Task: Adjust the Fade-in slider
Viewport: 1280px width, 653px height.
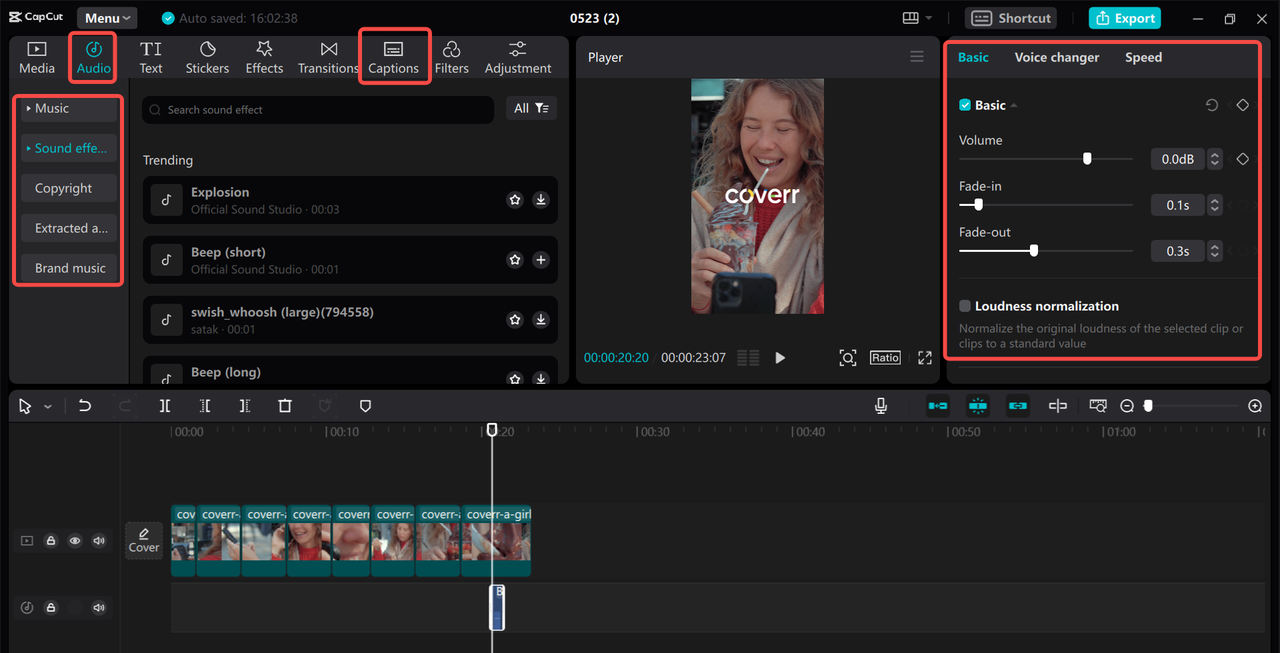Action: [978, 204]
